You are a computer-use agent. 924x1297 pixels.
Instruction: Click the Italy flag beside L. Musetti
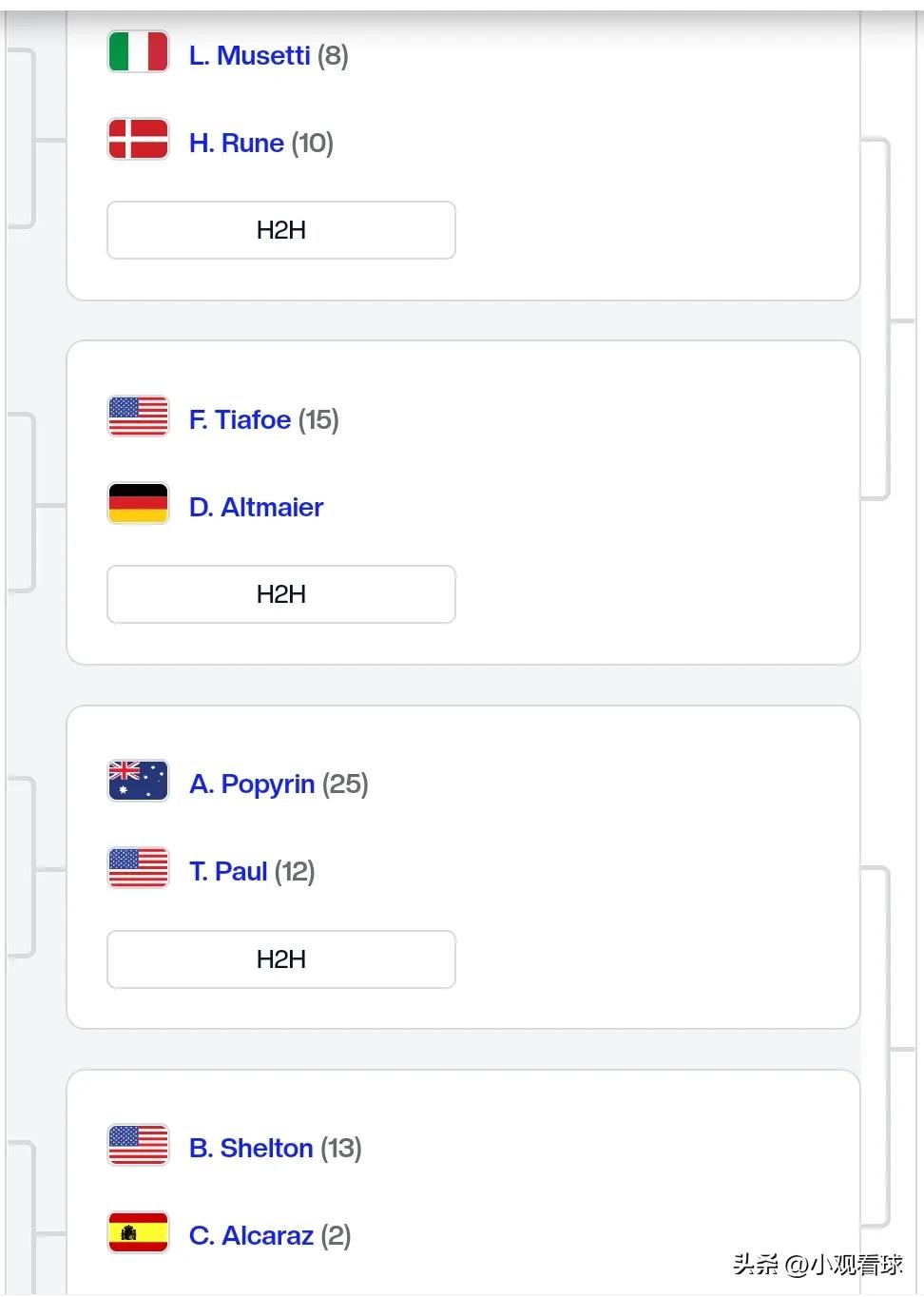[139, 52]
